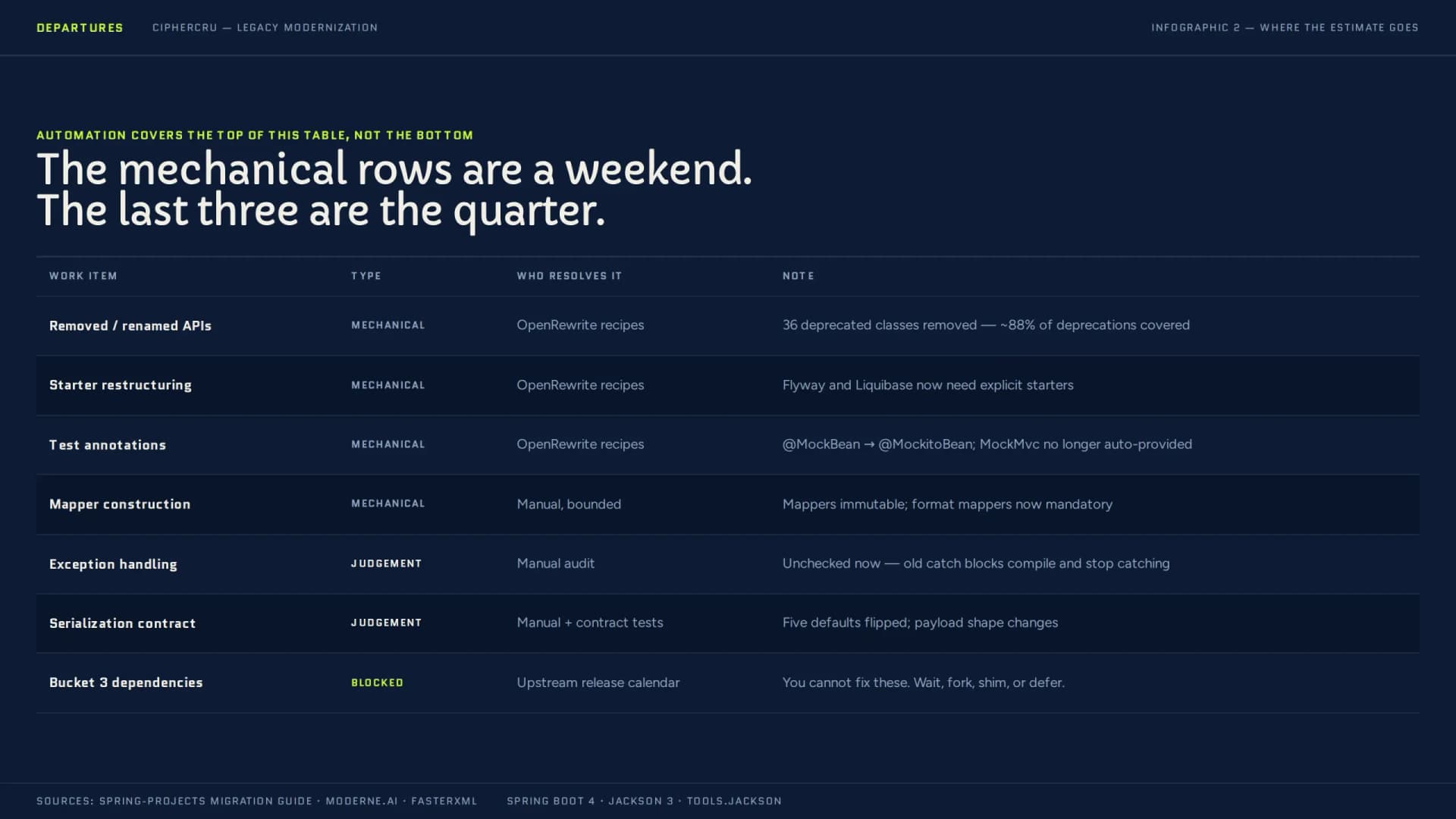Select the 'Removed / renamed APIs' row title
The image size is (1456, 819).
[x=130, y=326]
